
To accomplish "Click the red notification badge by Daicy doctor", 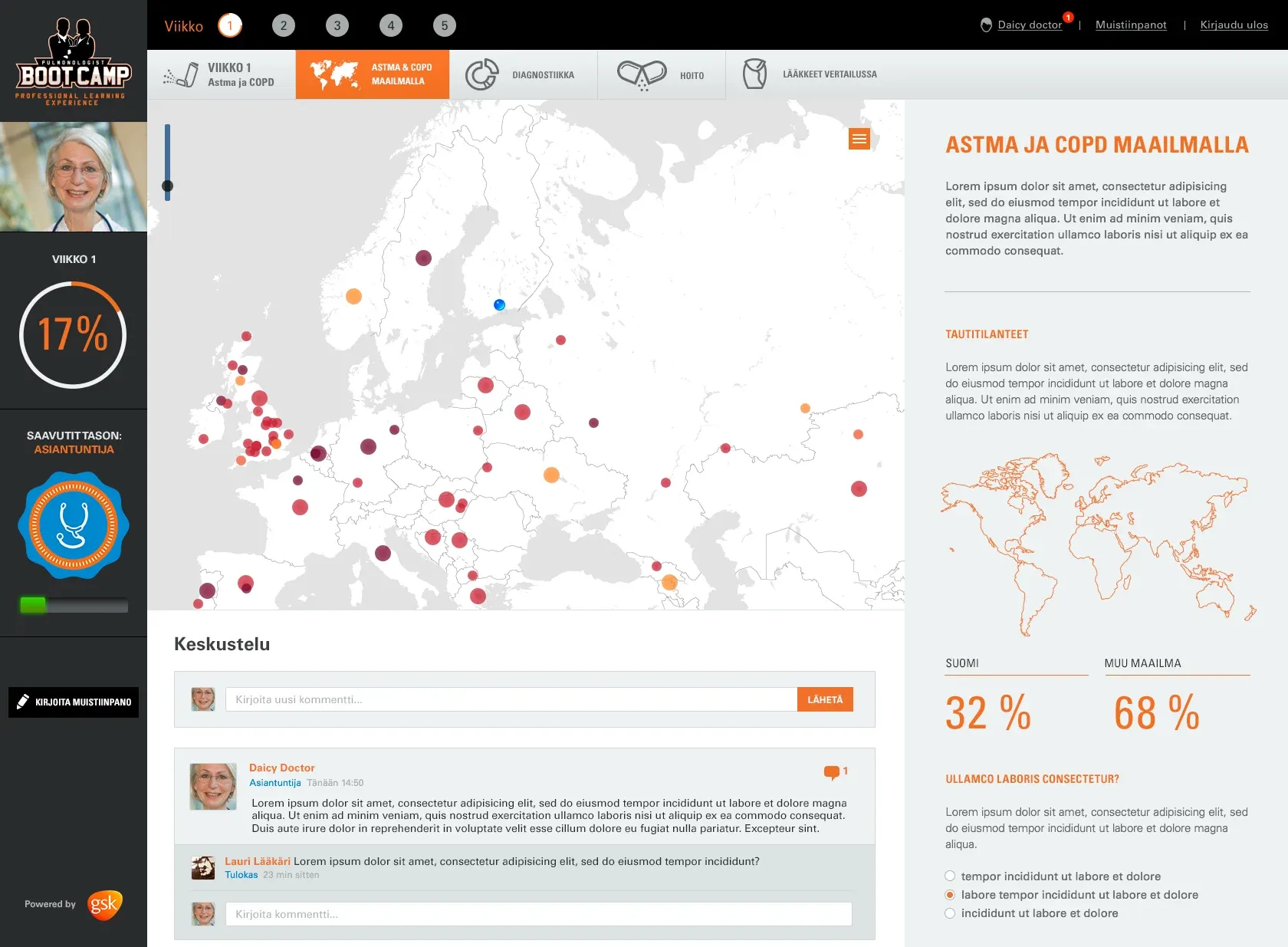I will [1068, 17].
